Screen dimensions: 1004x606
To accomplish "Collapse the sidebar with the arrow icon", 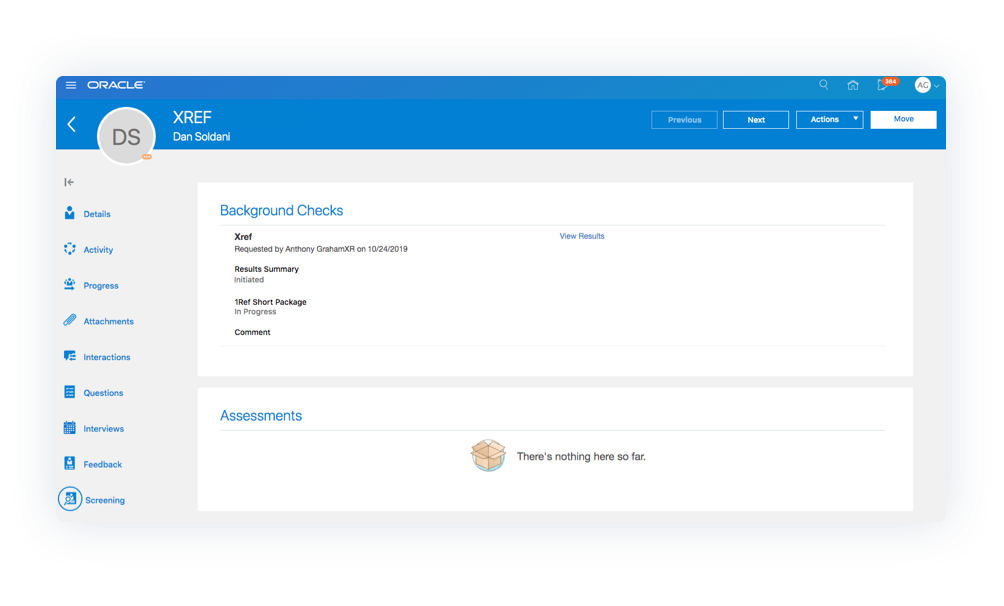I will [69, 182].
